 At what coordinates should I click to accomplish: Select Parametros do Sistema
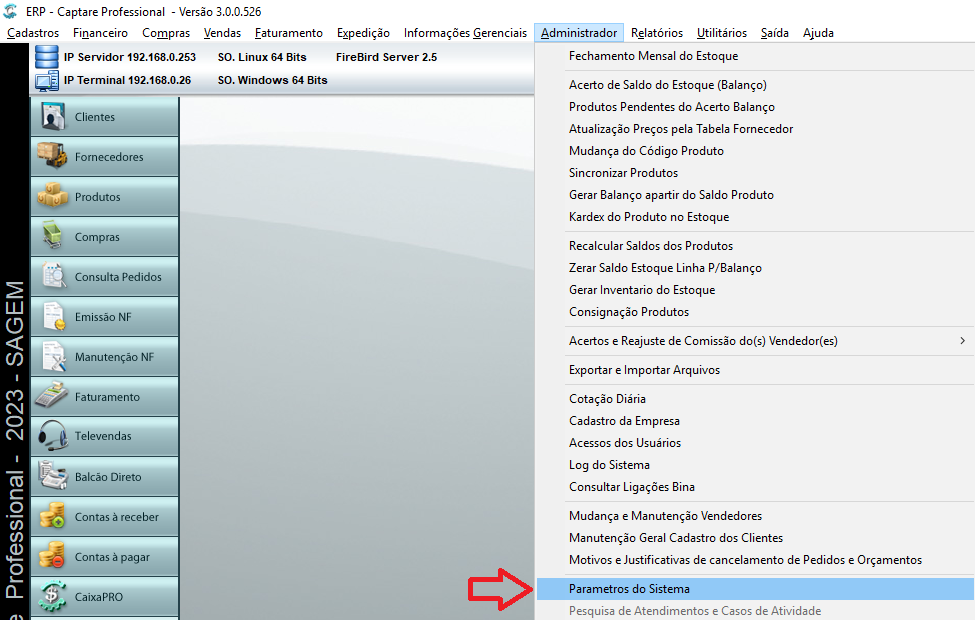tap(755, 589)
